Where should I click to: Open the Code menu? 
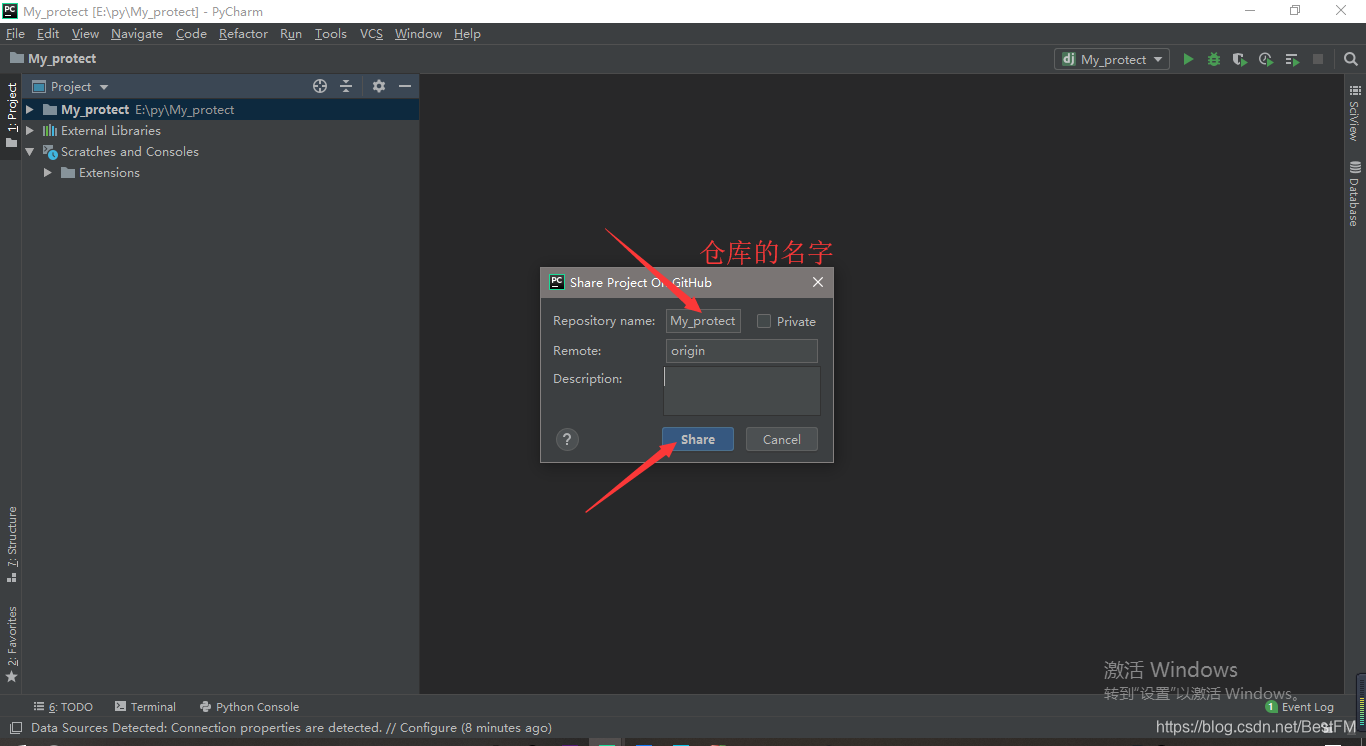point(191,34)
